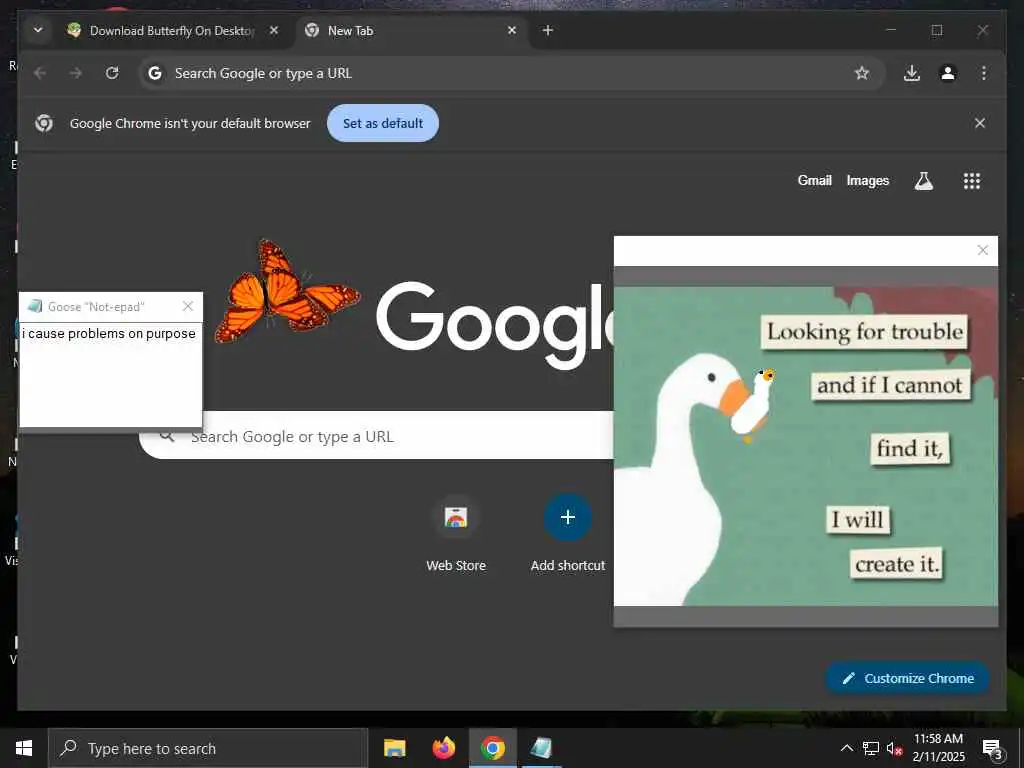1024x768 pixels.
Task: Open the Chrome tab search dropdown arrow
Action: click(x=38, y=30)
